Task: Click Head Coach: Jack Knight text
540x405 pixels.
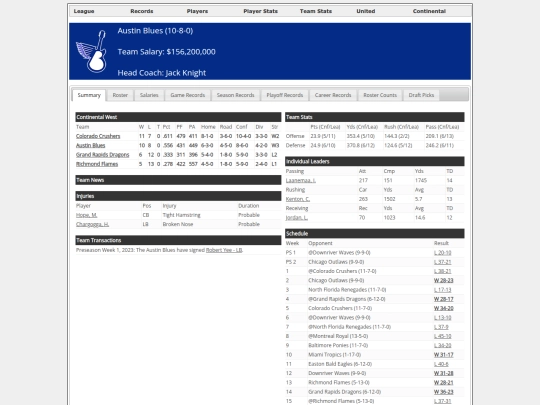Action: [x=162, y=73]
